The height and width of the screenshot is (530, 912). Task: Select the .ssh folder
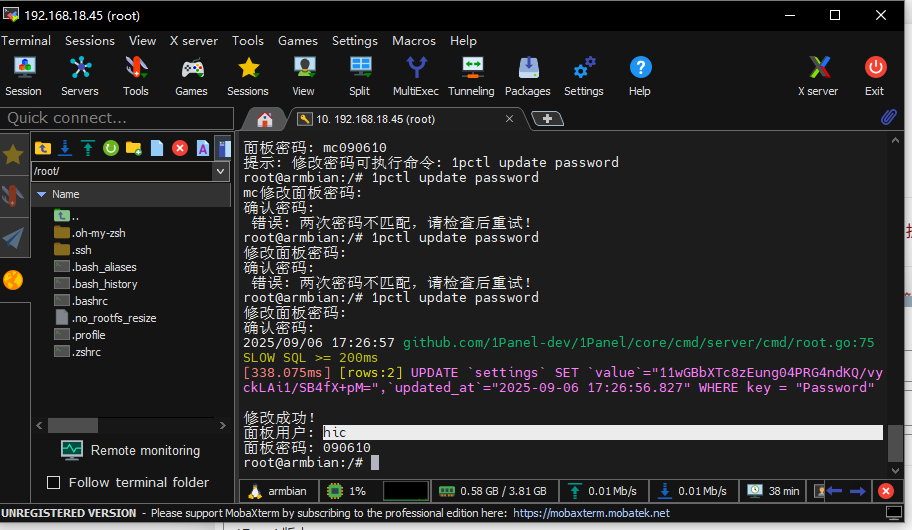73,250
